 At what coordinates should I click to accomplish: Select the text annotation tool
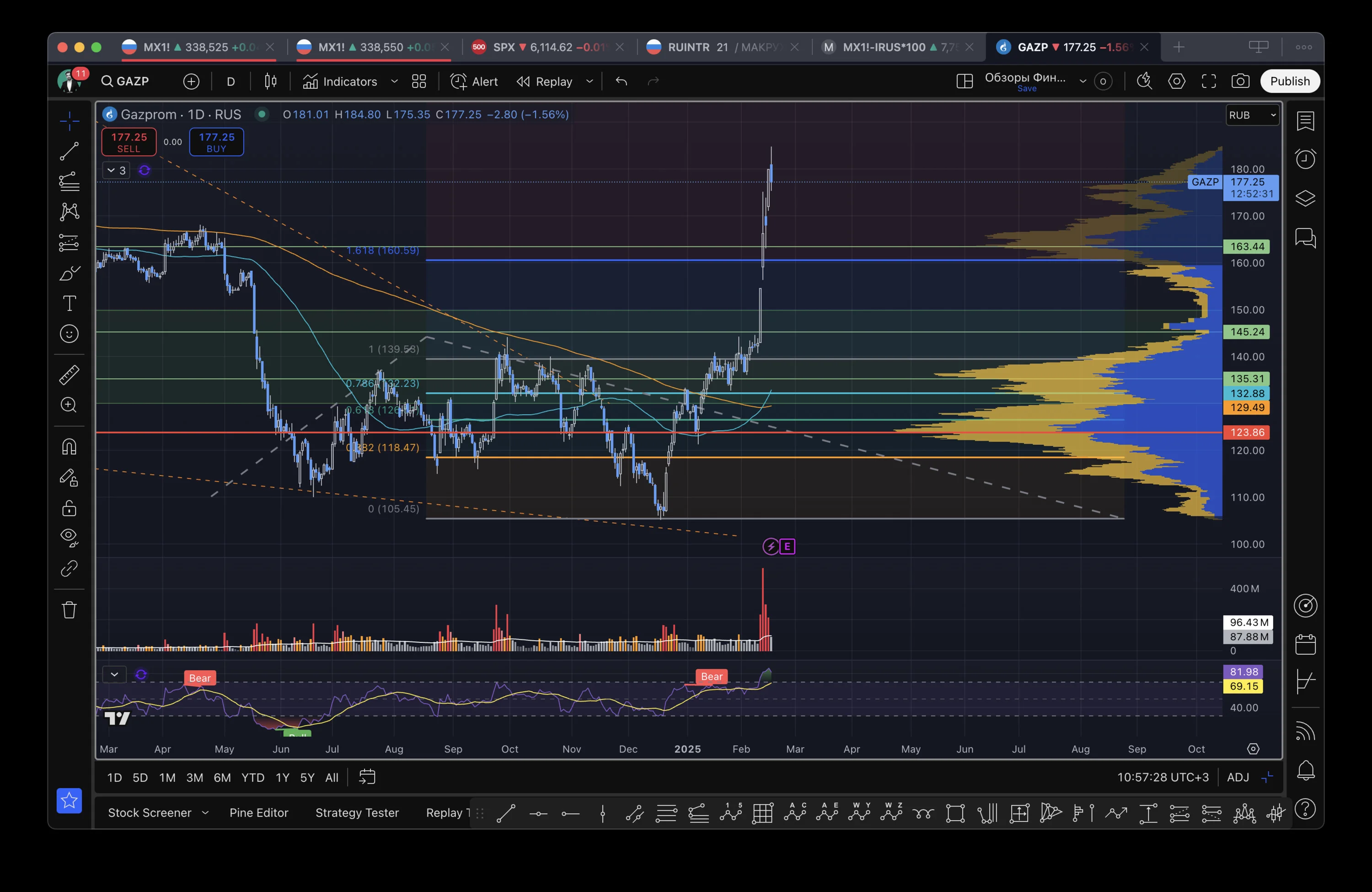(x=69, y=303)
